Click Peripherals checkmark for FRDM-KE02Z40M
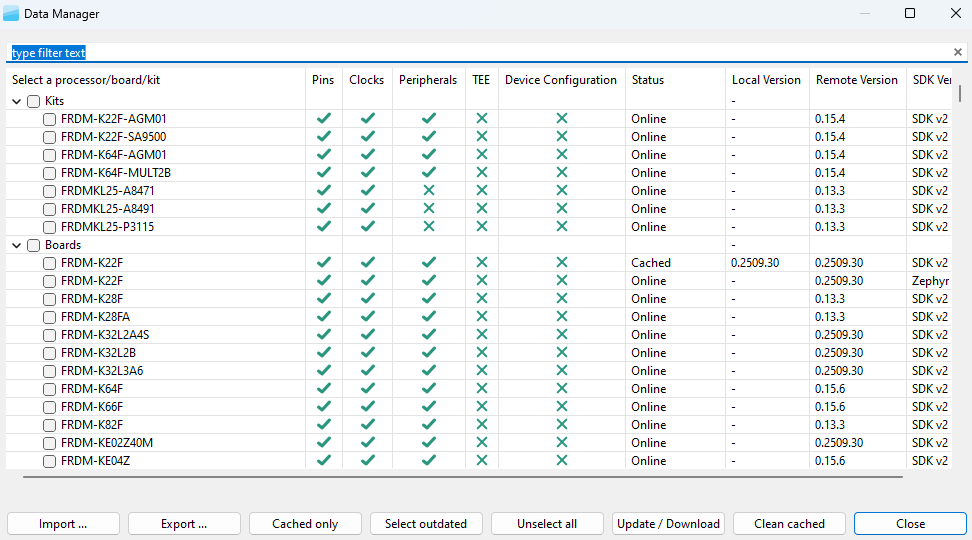The height and width of the screenshot is (540, 972). tap(428, 443)
